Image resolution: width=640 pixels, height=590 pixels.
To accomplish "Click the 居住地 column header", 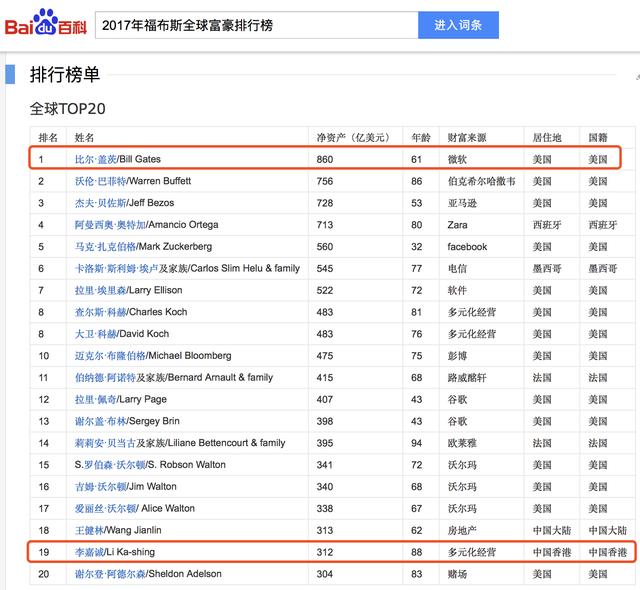I will [x=547, y=138].
